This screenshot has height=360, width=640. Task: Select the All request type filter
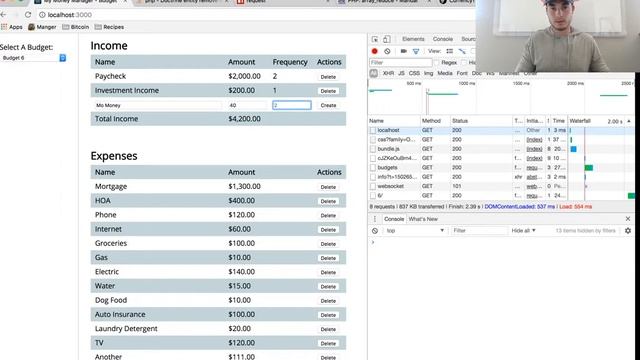[x=373, y=73]
